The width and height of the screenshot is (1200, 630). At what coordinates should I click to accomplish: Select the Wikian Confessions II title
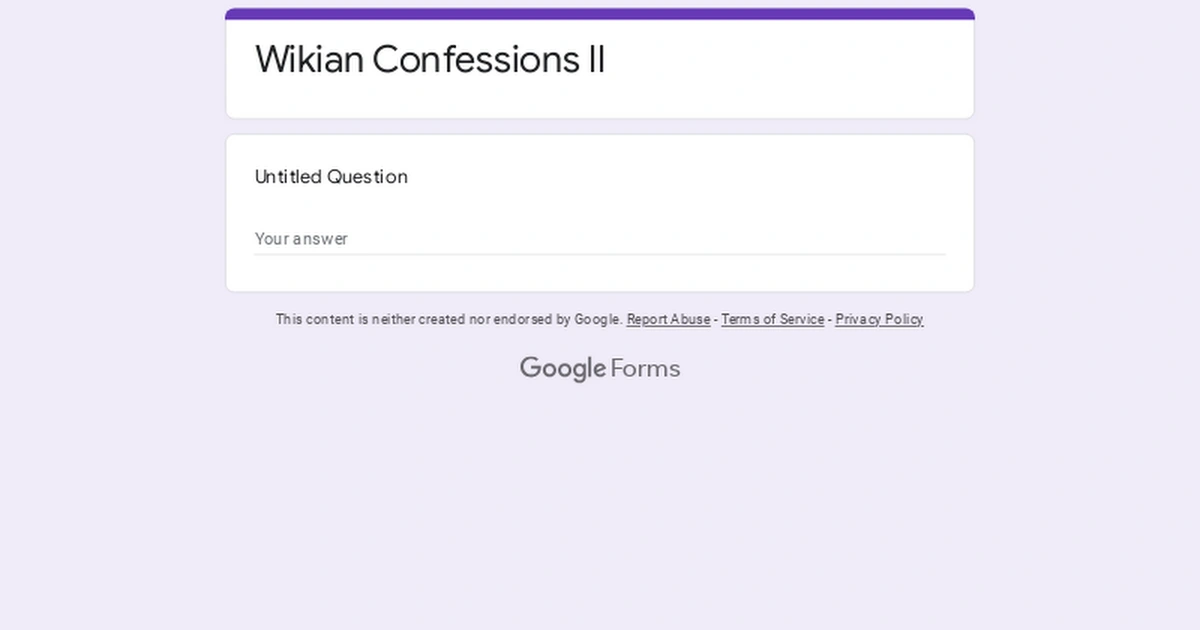pos(430,59)
